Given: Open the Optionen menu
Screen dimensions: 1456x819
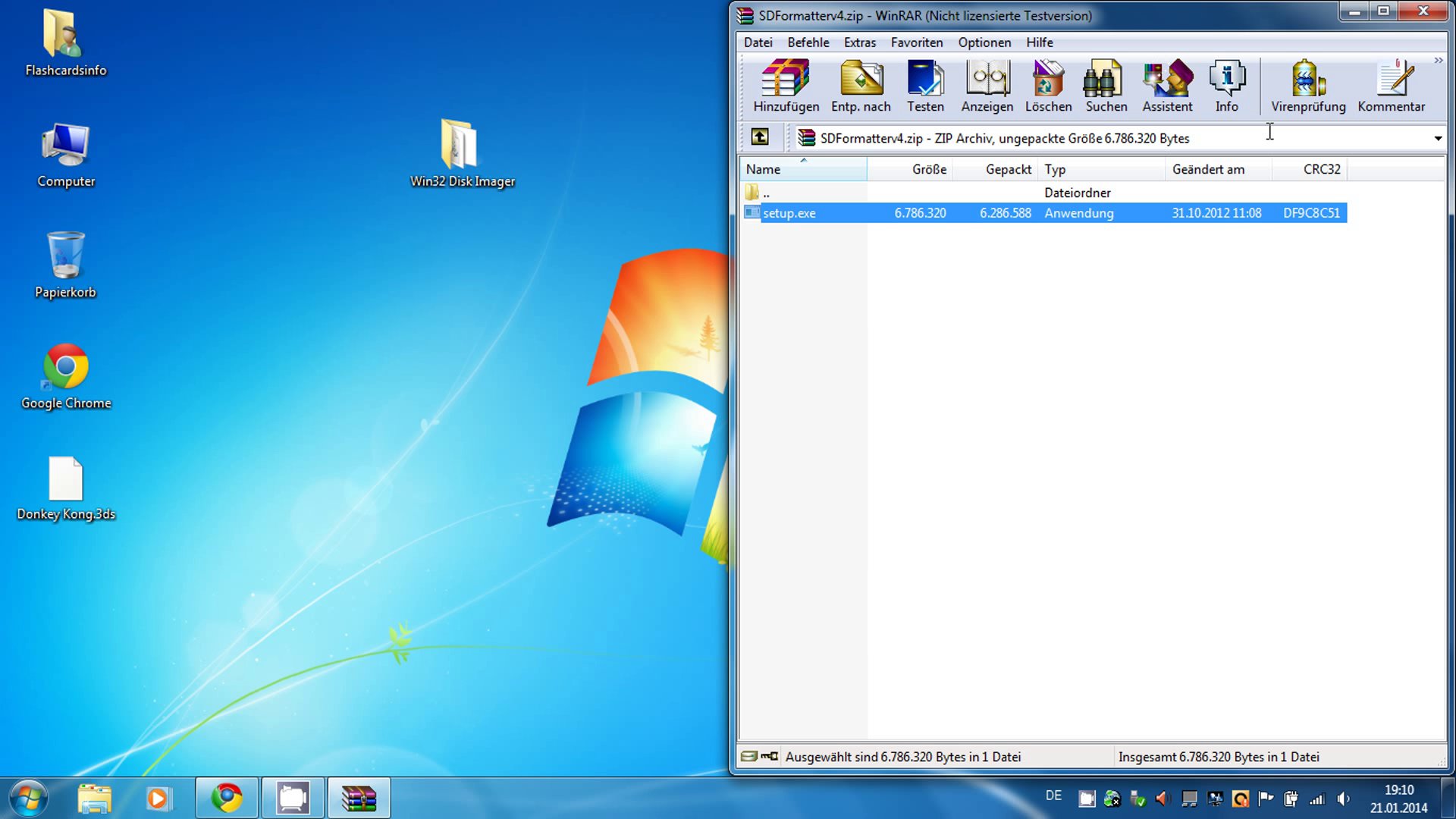Looking at the screenshot, I should 984,42.
